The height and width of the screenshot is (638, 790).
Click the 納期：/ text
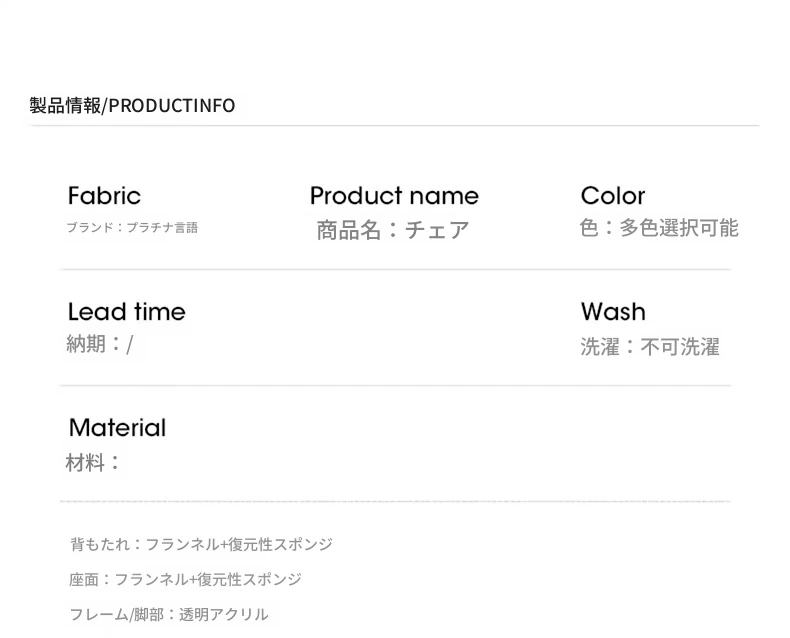click(100, 345)
